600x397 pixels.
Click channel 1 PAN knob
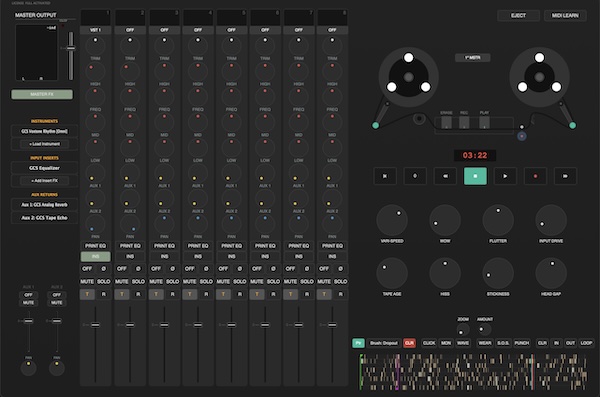[x=95, y=224]
